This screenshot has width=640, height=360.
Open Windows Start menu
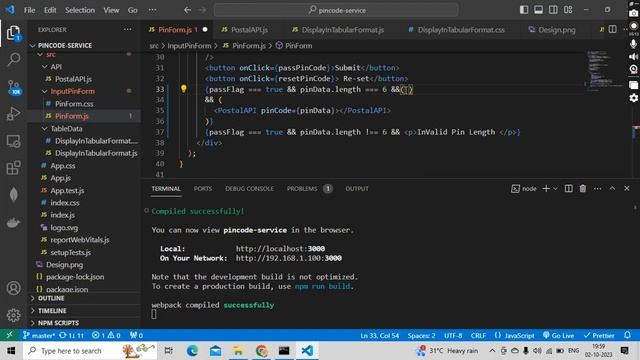click(x=11, y=351)
